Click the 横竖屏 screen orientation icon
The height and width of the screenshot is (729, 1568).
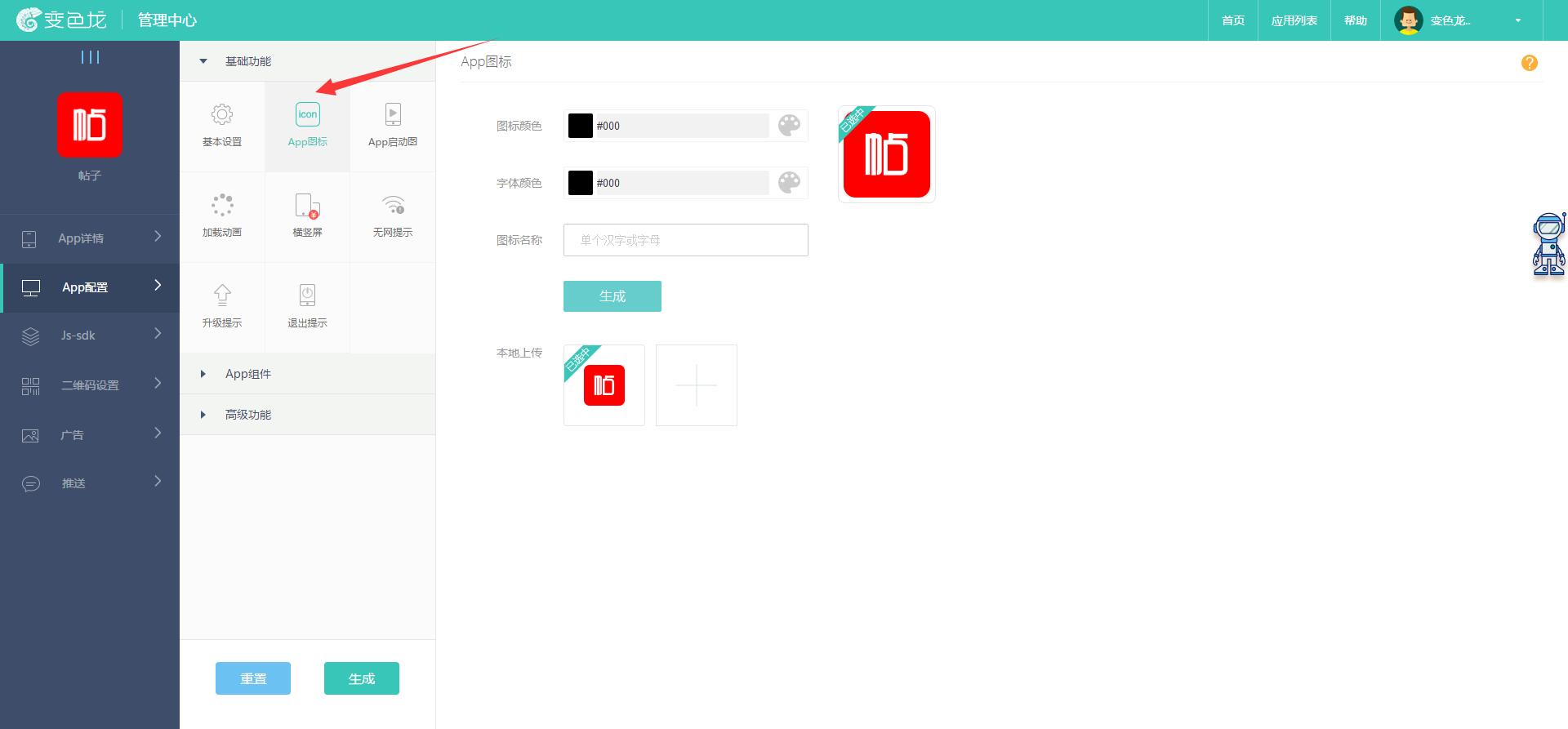[x=307, y=205]
